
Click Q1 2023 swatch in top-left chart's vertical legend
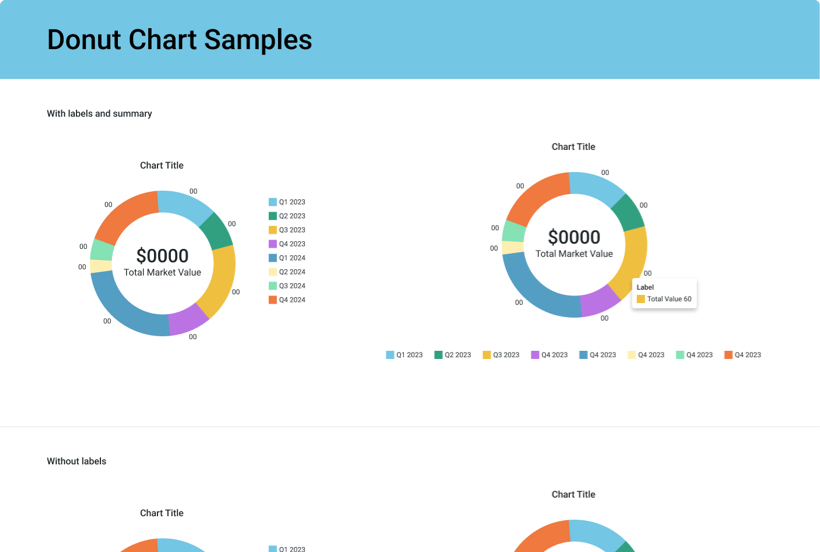[x=273, y=202]
